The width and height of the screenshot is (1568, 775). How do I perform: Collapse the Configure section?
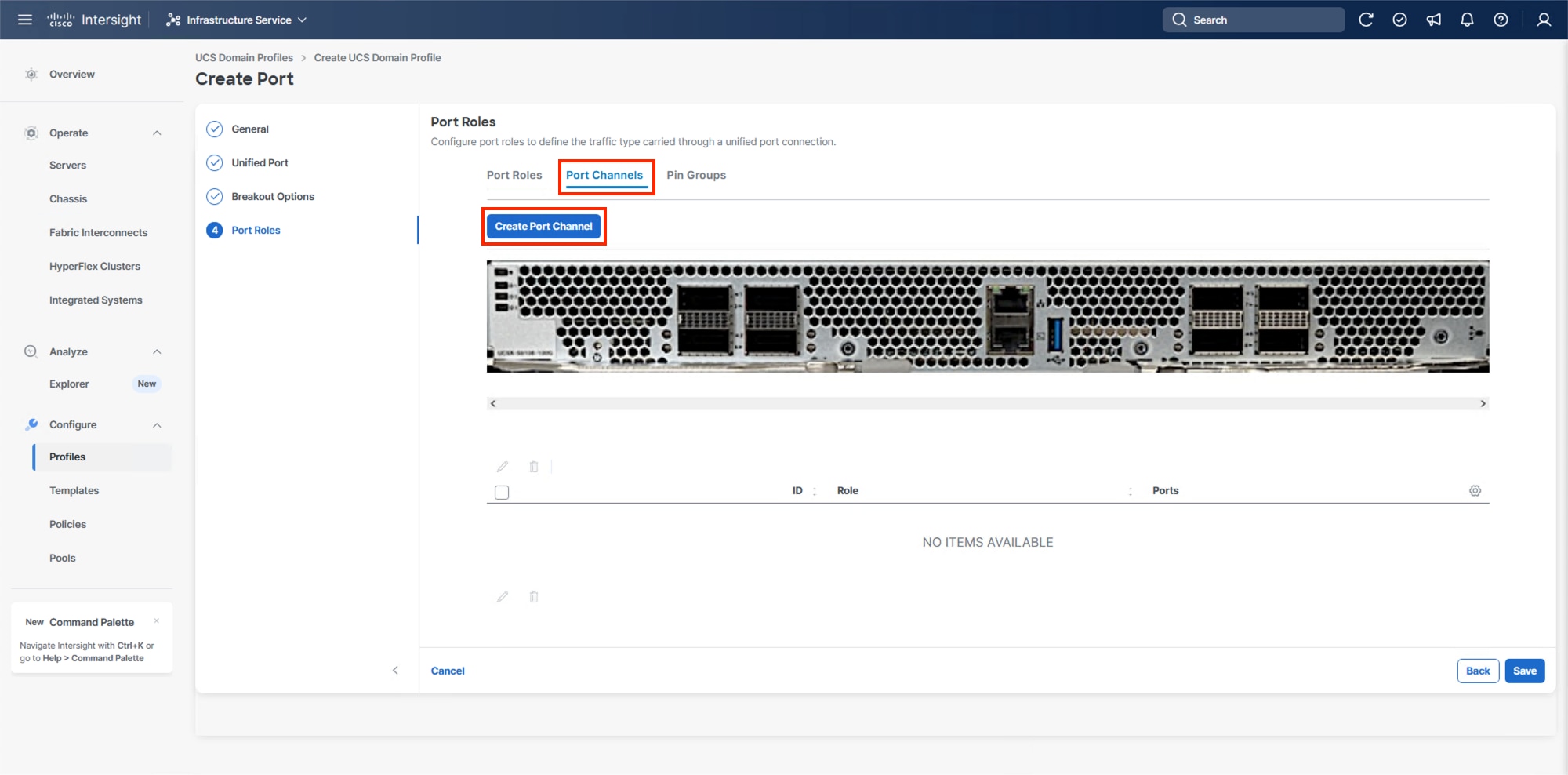(x=157, y=425)
